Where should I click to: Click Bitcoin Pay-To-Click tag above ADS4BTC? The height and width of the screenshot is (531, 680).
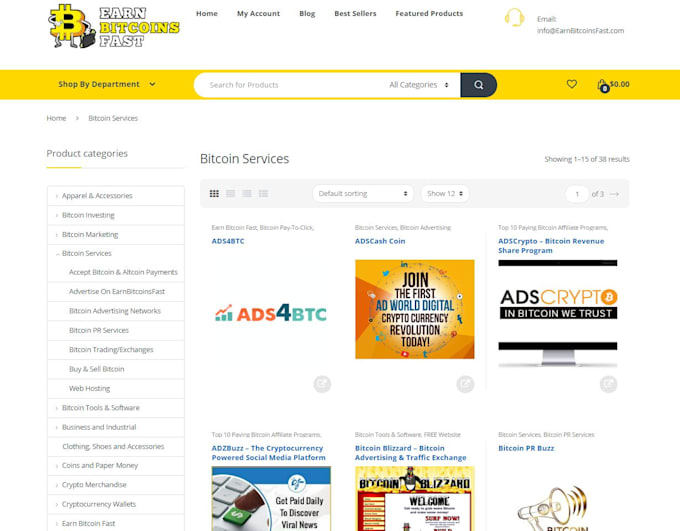(x=287, y=228)
